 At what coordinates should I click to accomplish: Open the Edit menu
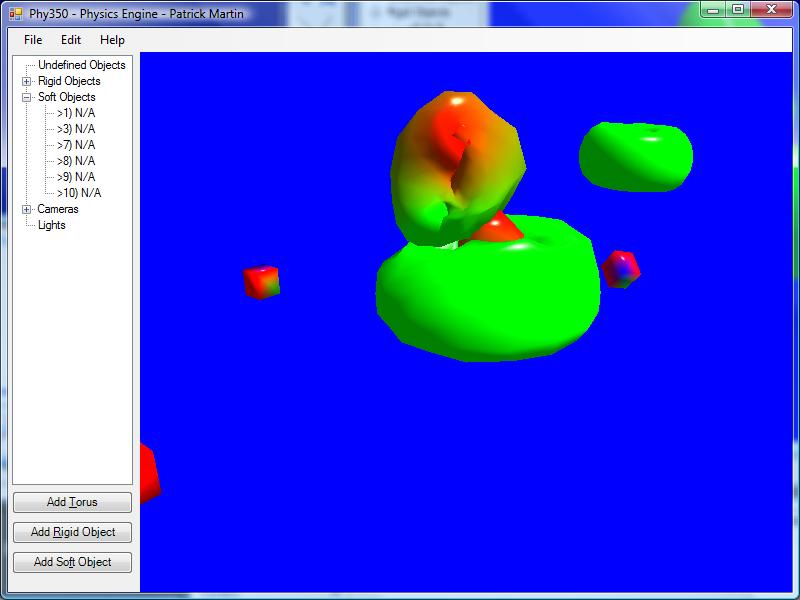[x=70, y=40]
